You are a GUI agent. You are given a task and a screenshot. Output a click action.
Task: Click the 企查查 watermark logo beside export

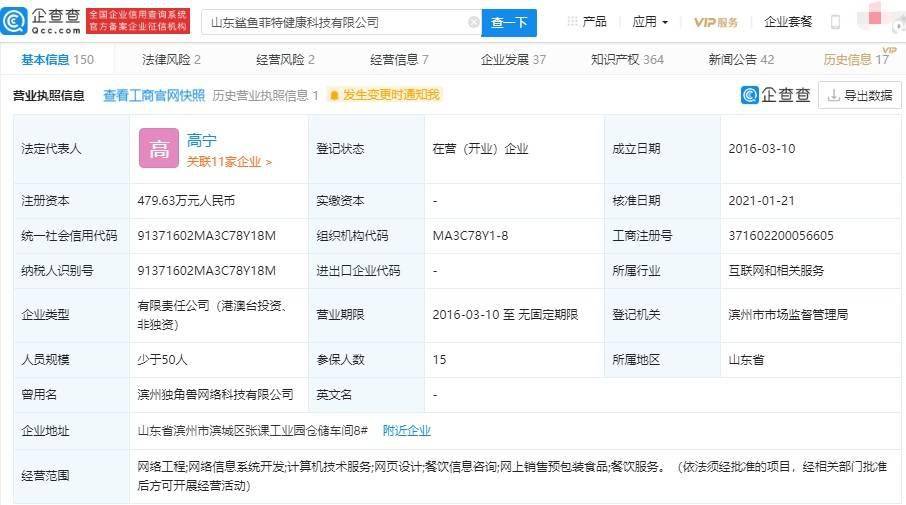pyautogui.click(x=776, y=95)
